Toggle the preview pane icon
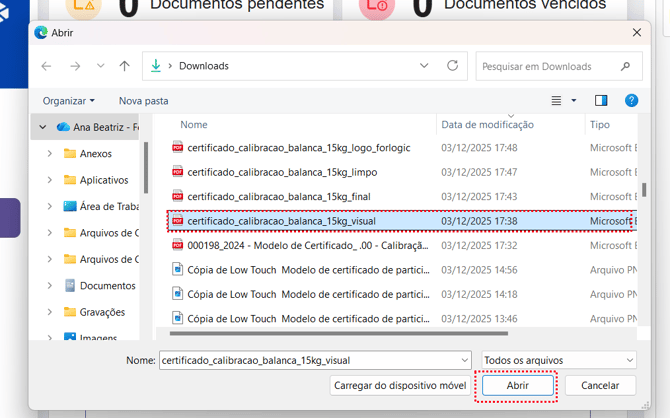The height and width of the screenshot is (418, 670). (601, 101)
